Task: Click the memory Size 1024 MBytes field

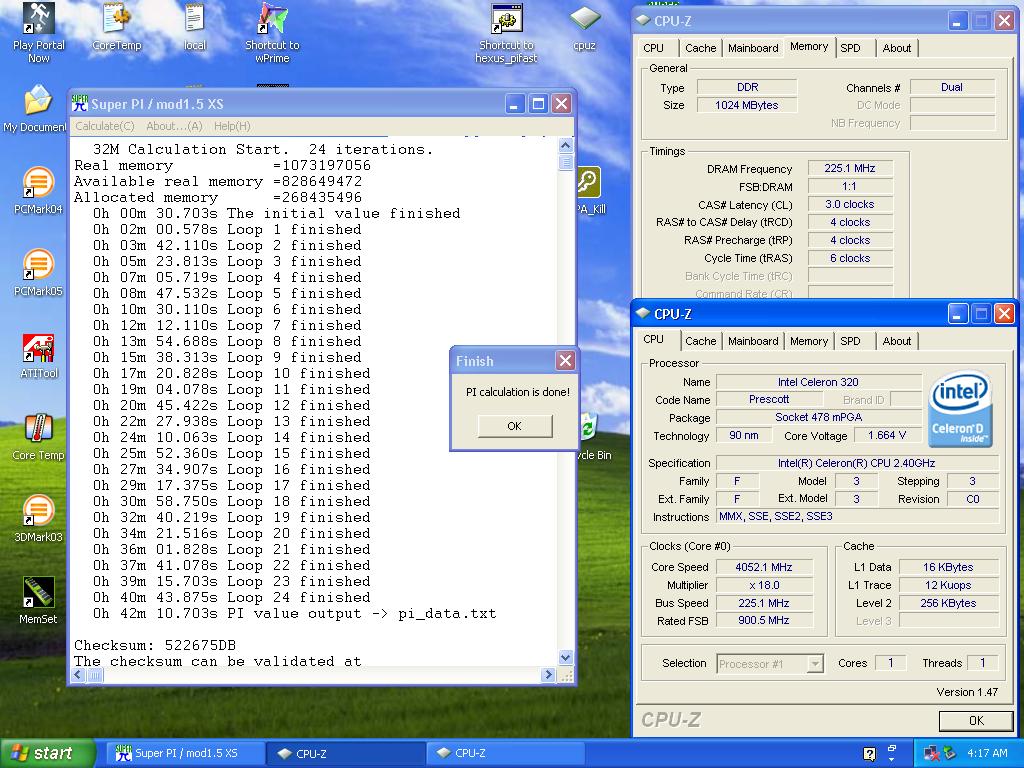Action: [x=747, y=105]
